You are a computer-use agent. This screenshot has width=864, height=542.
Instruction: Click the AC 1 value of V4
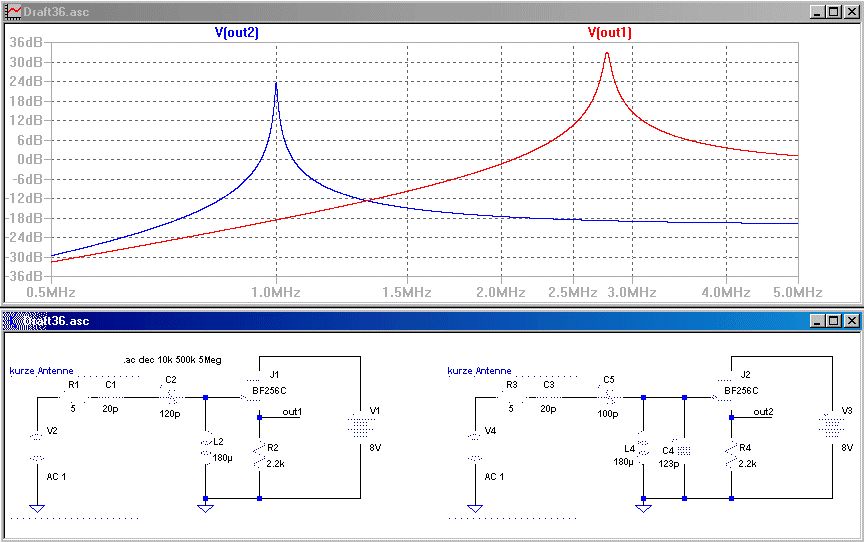[494, 476]
